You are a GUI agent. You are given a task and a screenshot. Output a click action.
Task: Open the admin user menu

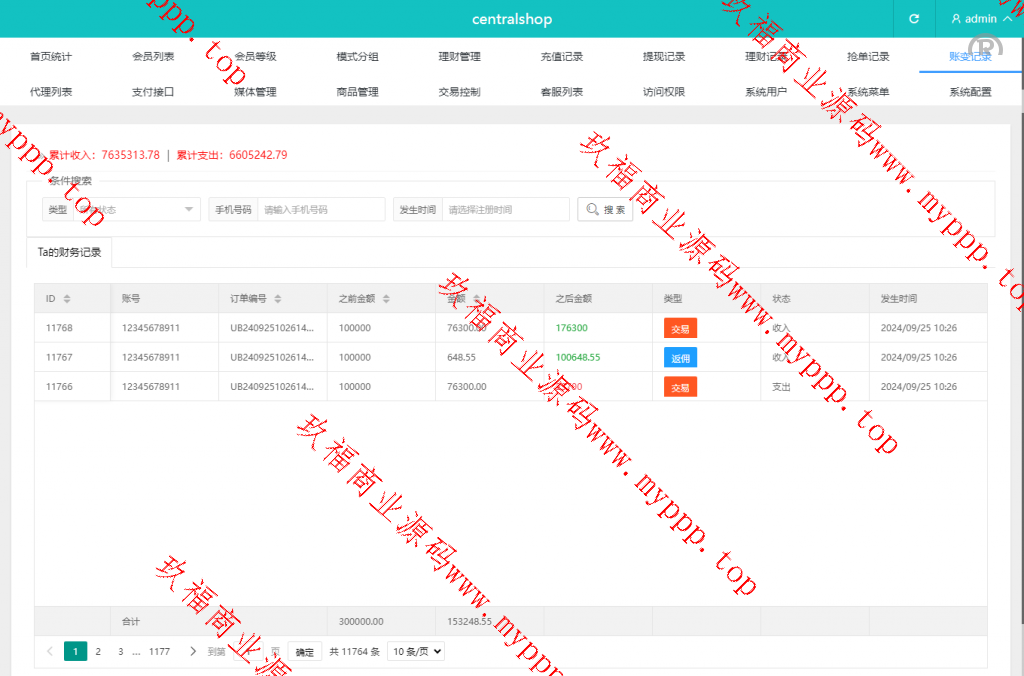[x=980, y=19]
